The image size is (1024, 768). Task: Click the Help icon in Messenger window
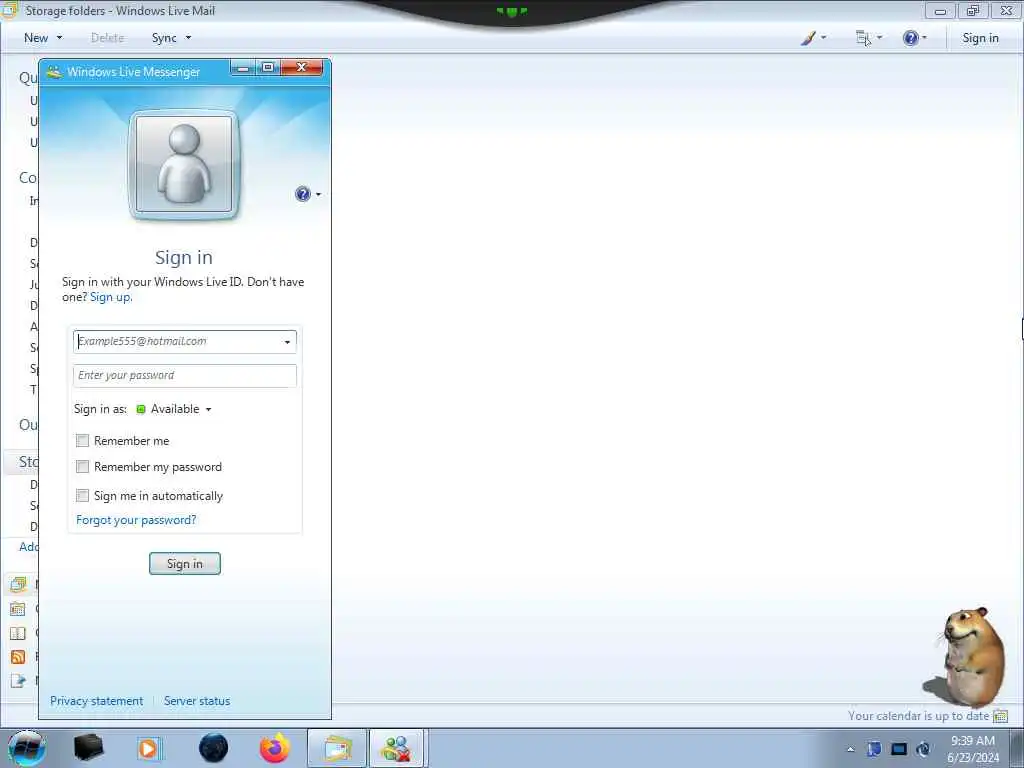tap(303, 194)
